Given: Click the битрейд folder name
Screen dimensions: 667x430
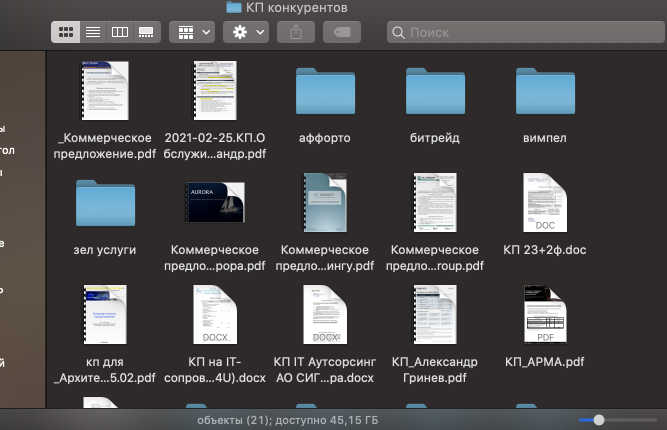Looking at the screenshot, I should [x=435, y=138].
